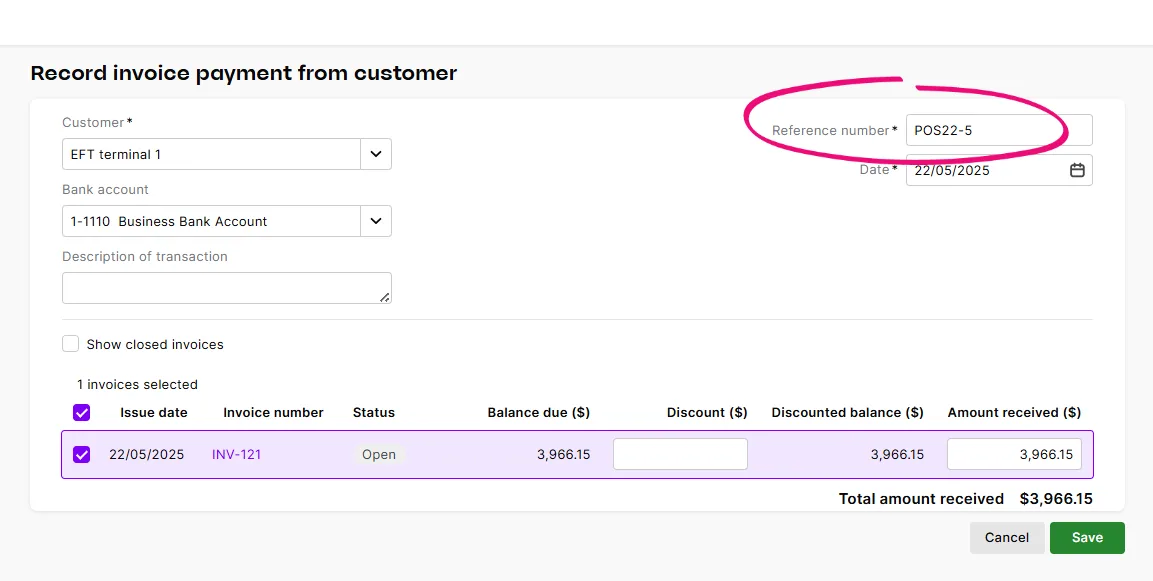Open invoice INV-121
The height and width of the screenshot is (581, 1153).
tap(236, 453)
